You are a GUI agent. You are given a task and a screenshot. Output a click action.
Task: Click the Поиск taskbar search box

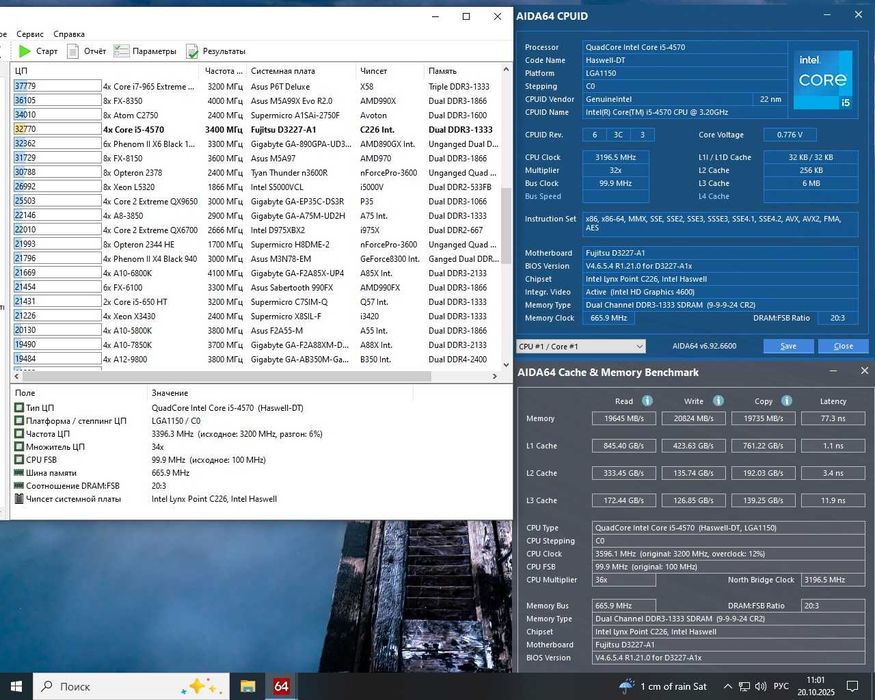coord(131,686)
